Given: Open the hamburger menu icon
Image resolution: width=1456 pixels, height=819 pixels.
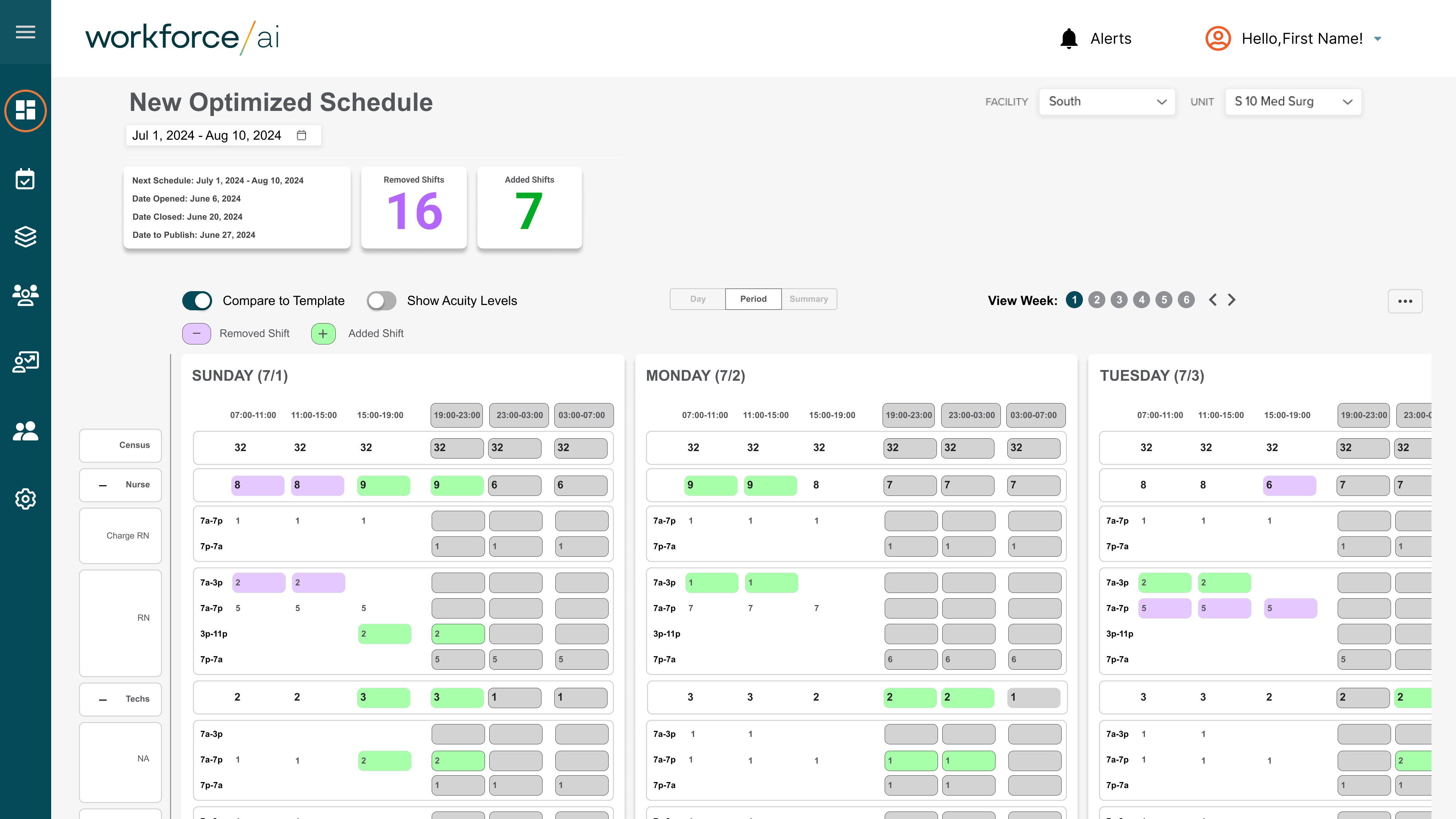Looking at the screenshot, I should point(26,32).
